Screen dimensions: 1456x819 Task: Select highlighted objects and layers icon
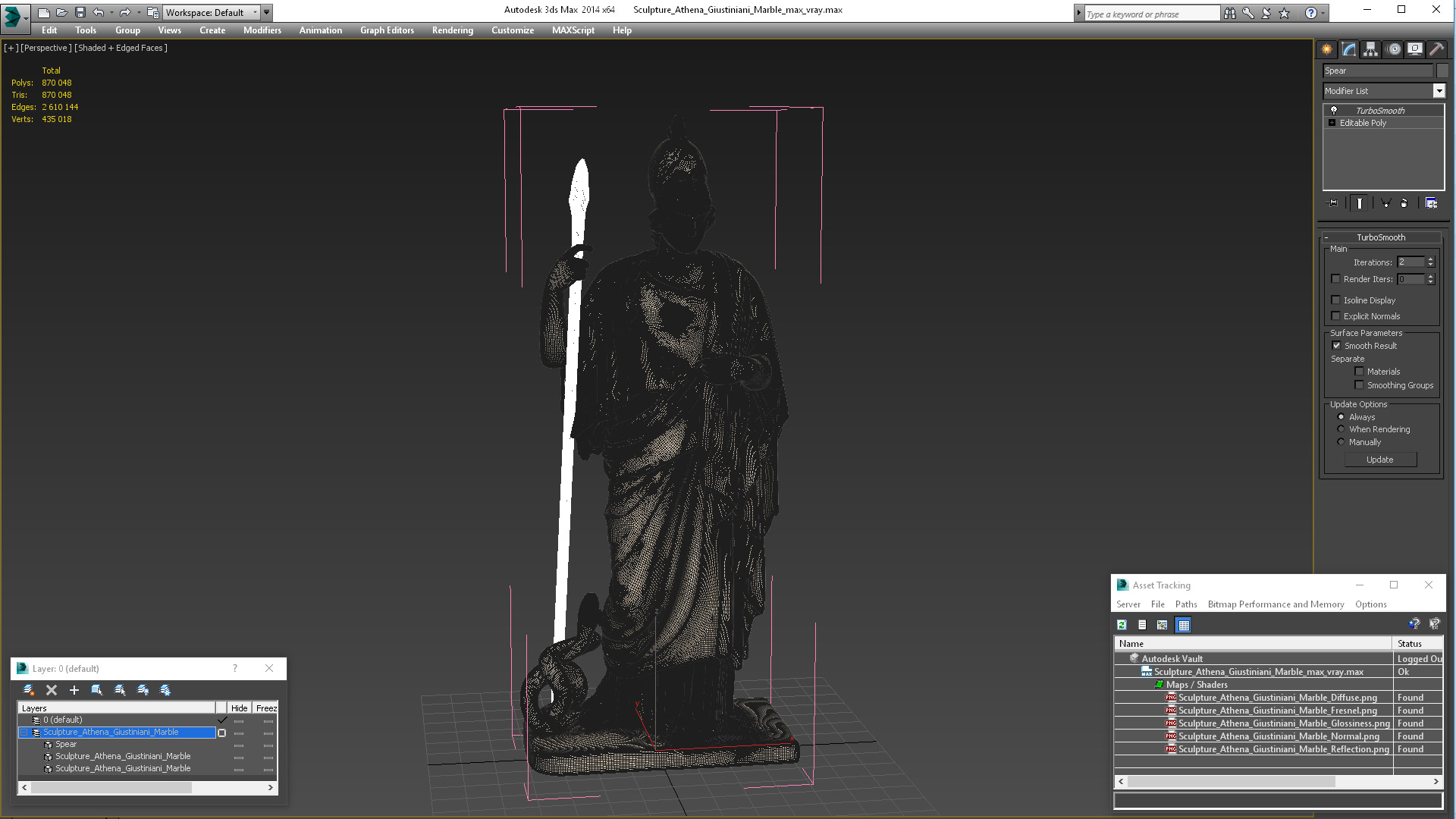(97, 690)
